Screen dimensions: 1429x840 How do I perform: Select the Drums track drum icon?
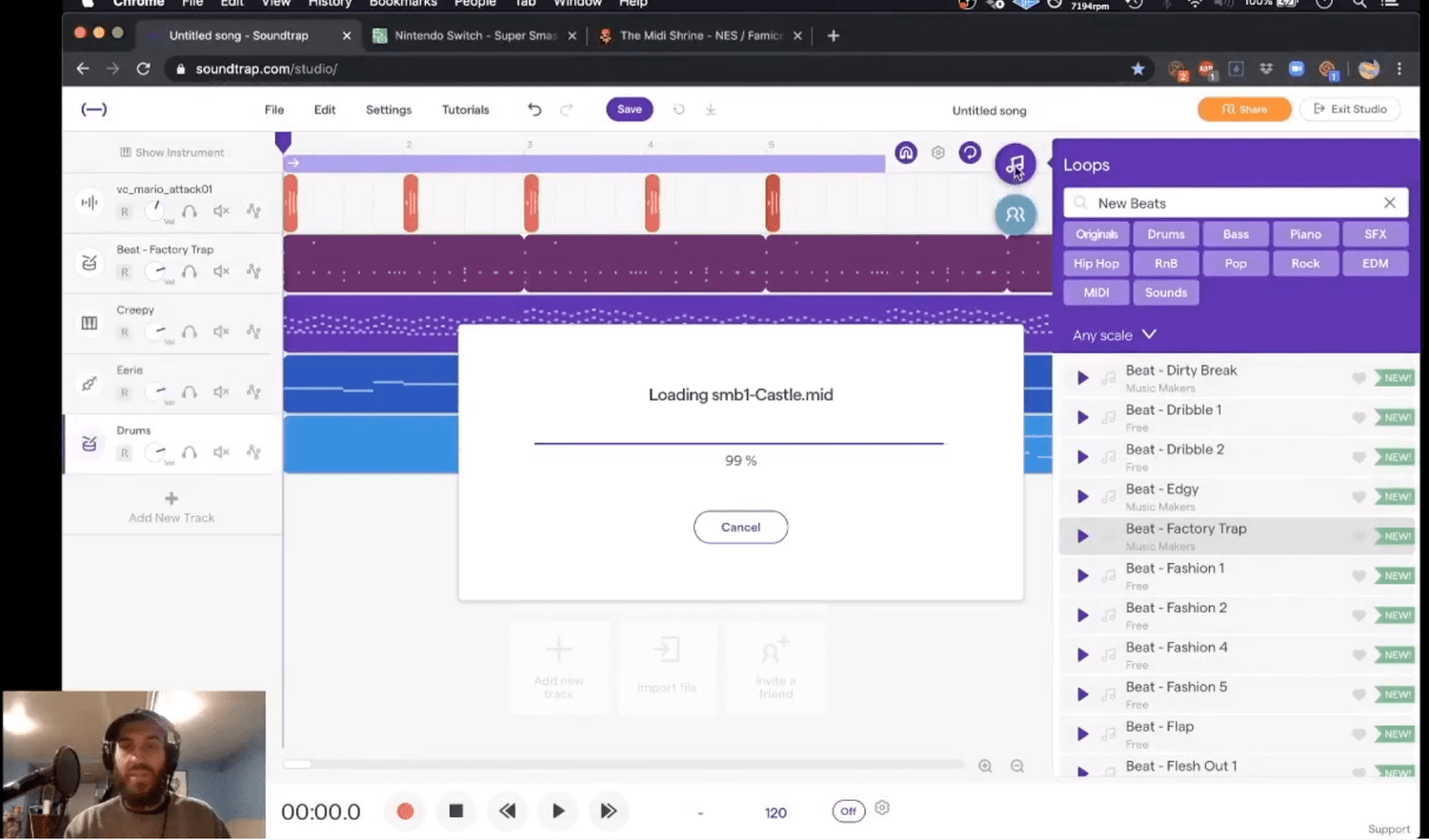tap(89, 443)
